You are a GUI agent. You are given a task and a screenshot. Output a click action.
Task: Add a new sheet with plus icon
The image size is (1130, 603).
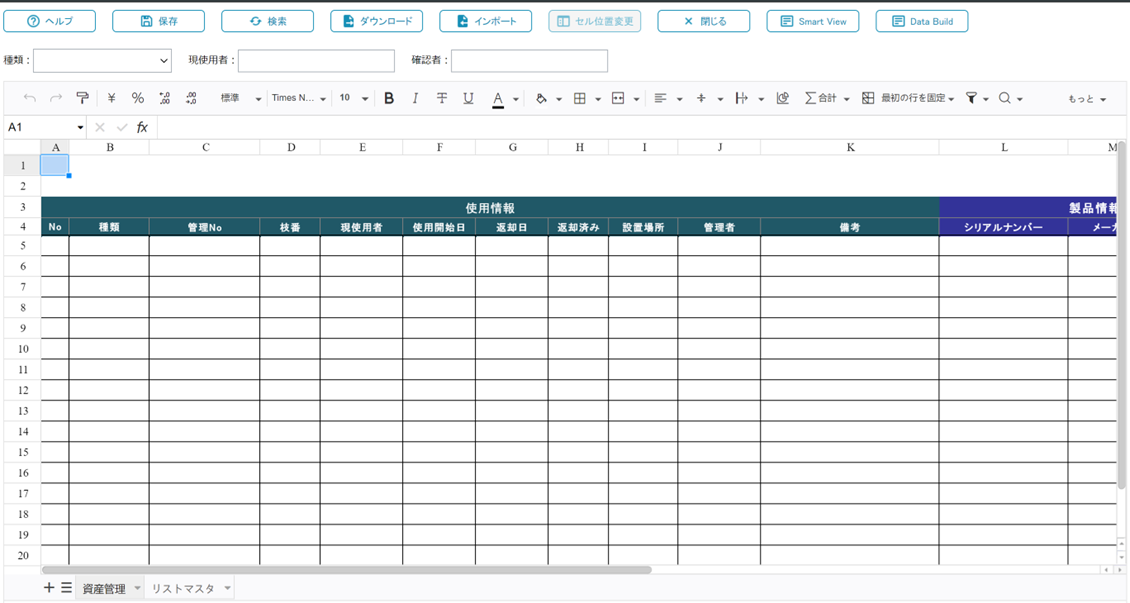49,588
